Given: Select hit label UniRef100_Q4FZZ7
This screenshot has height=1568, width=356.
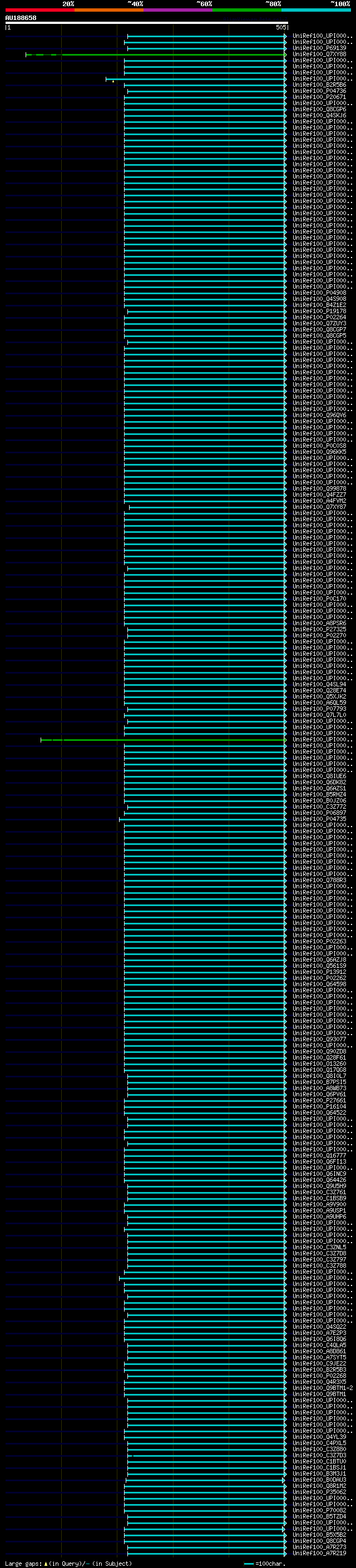Looking at the screenshot, I should (319, 494).
